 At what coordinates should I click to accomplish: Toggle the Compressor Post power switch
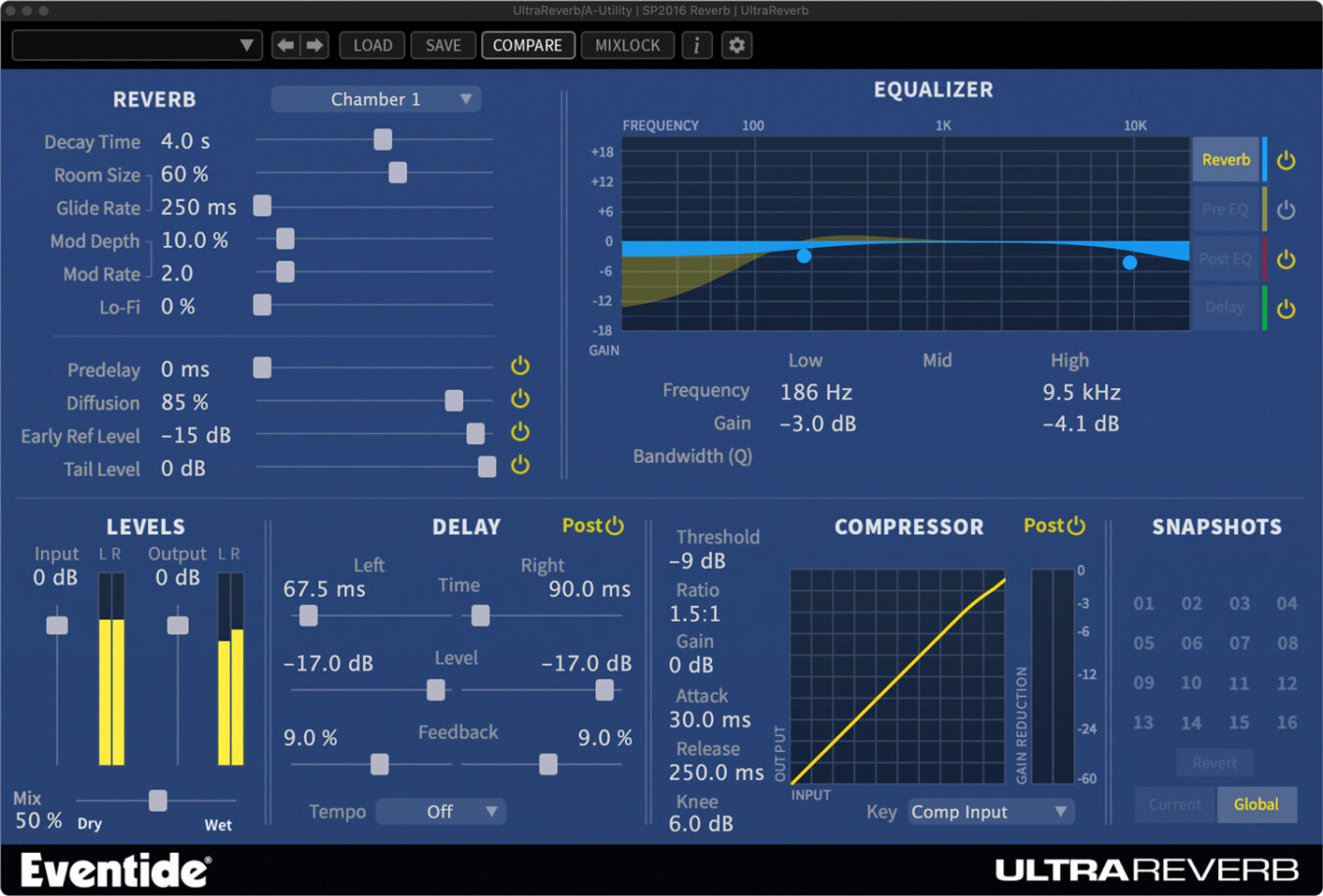pyautogui.click(x=1077, y=525)
